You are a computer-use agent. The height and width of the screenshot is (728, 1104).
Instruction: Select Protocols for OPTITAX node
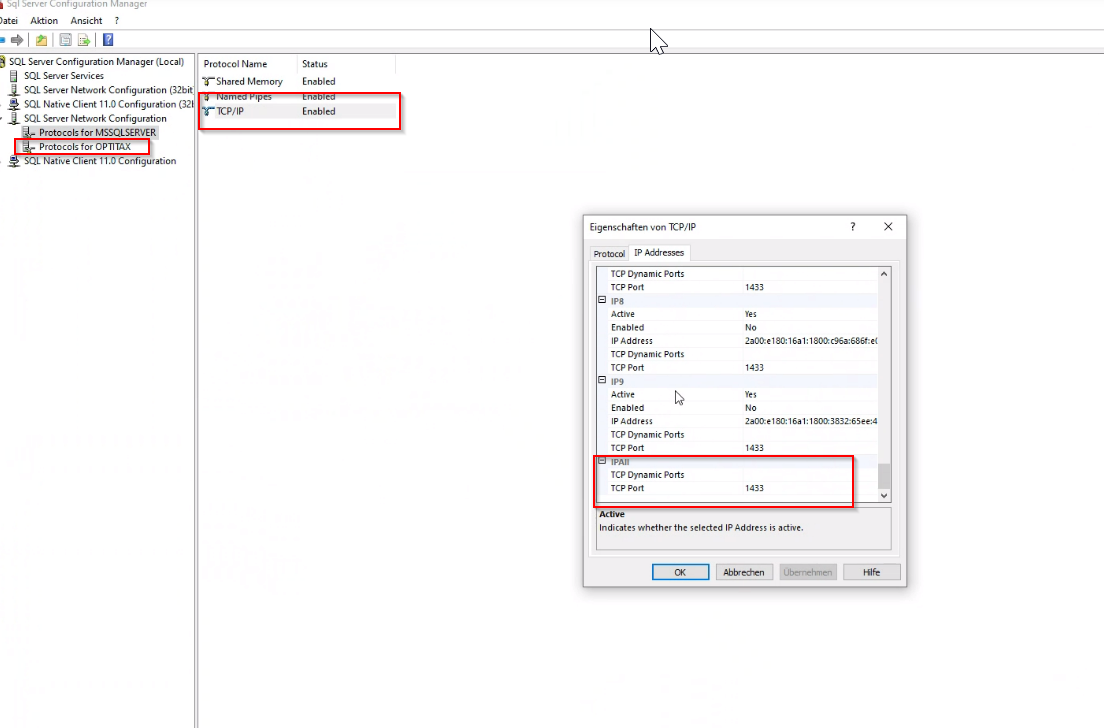pyautogui.click(x=84, y=147)
